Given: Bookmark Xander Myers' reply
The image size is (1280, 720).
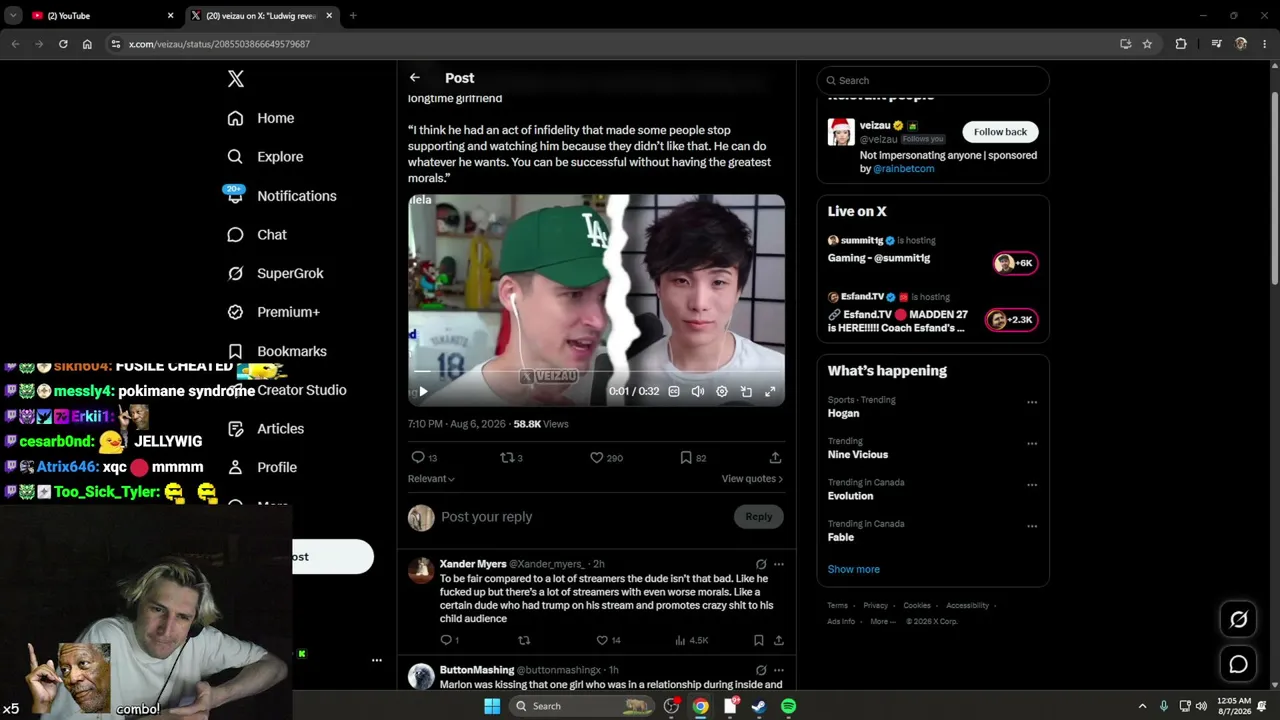Looking at the screenshot, I should pyautogui.click(x=758, y=640).
